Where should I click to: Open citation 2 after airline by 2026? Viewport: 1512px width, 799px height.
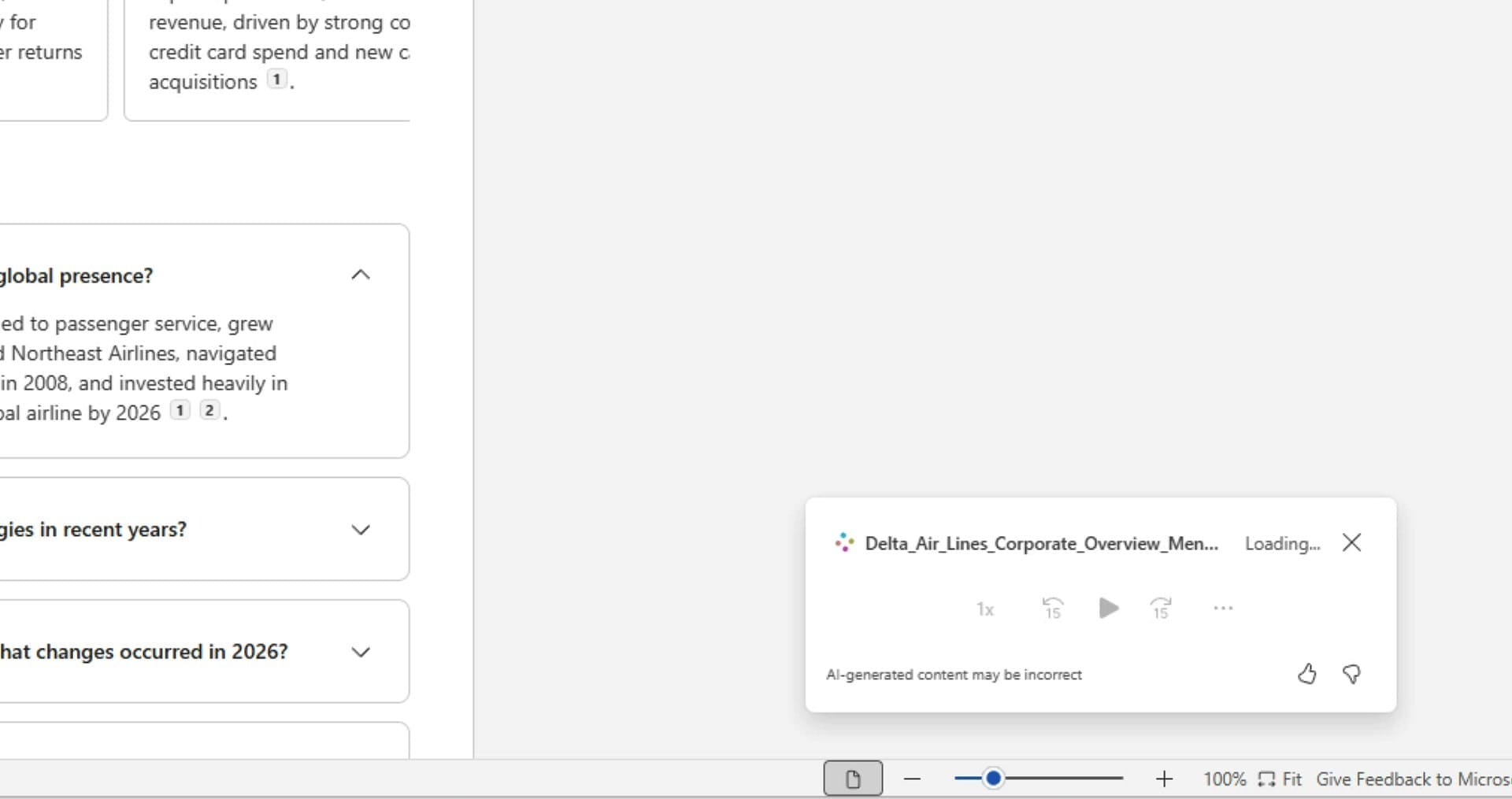click(209, 410)
